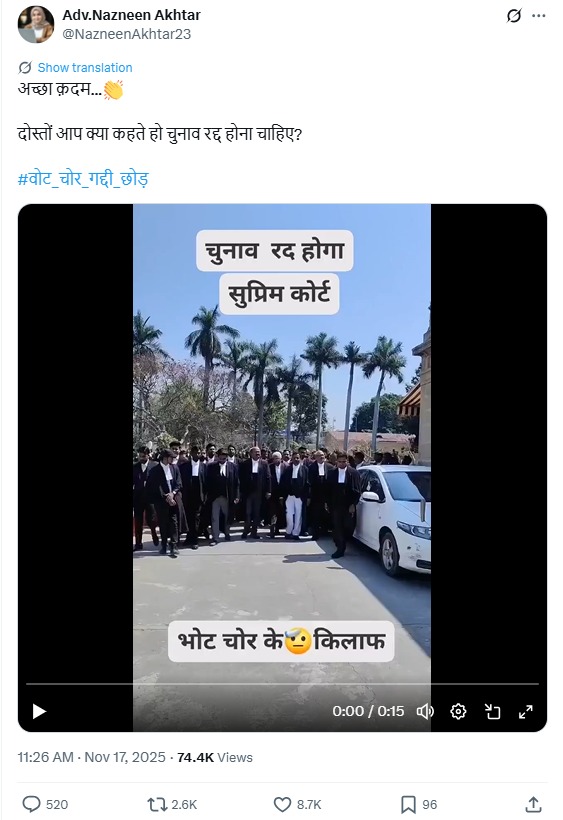This screenshot has height=820, width=563.
Task: Repost this tweet
Action: click(156, 804)
